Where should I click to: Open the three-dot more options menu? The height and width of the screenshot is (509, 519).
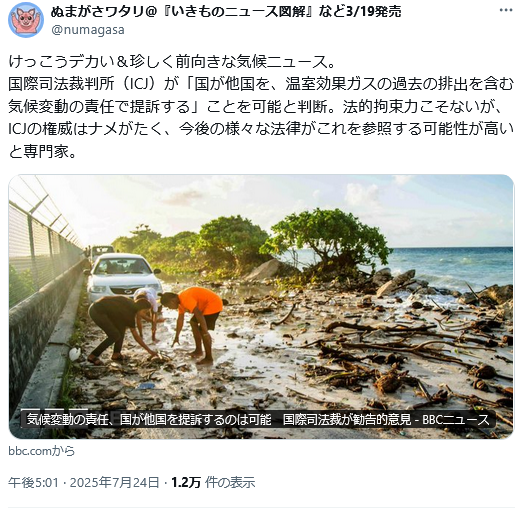(506, 11)
